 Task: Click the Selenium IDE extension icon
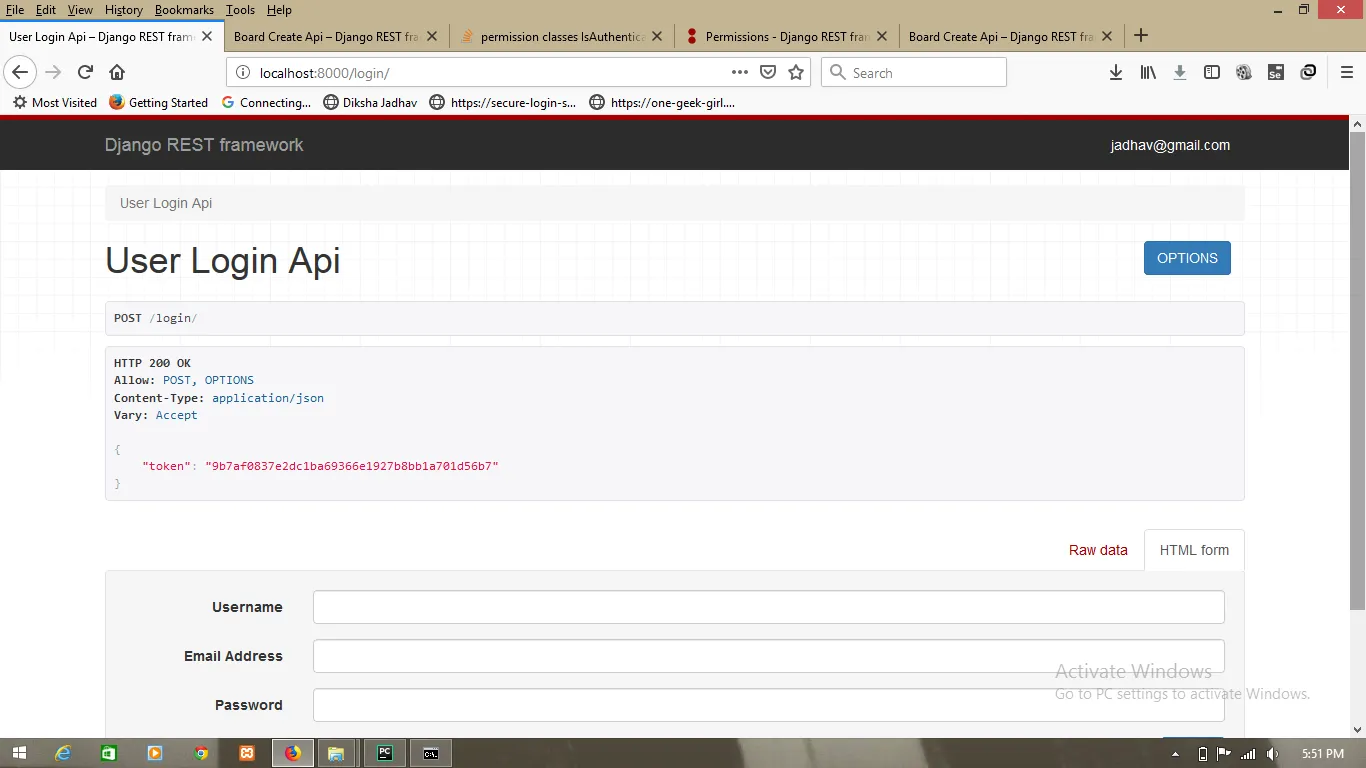click(x=1275, y=72)
